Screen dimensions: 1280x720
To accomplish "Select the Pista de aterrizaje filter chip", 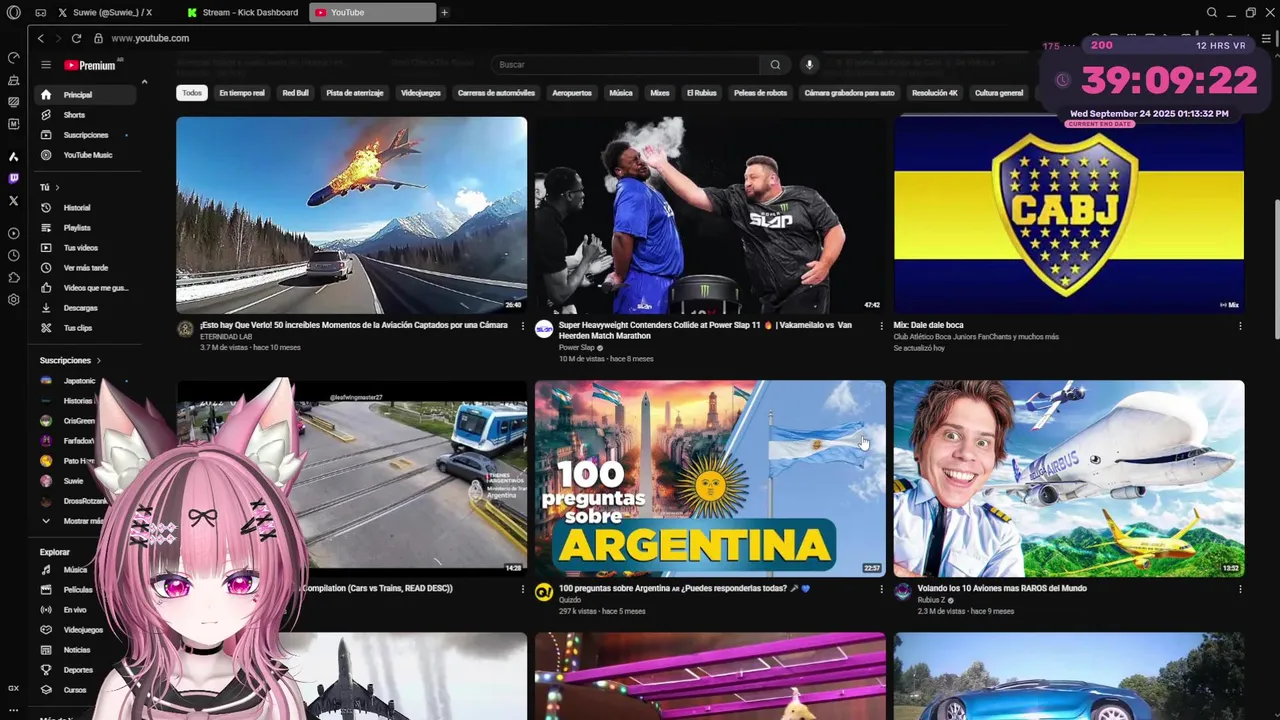I will pos(355,93).
